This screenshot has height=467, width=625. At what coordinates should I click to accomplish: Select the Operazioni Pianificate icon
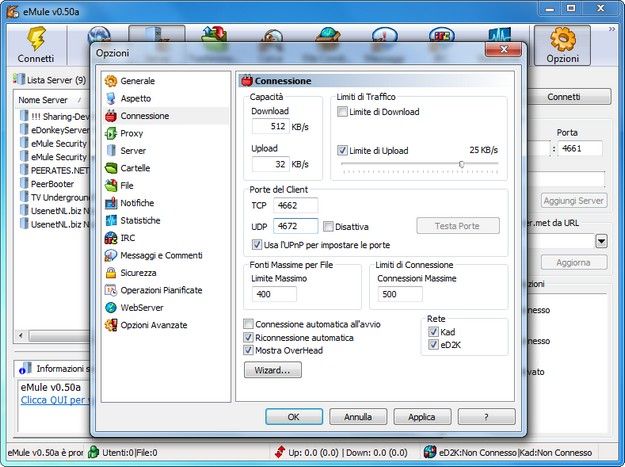(111, 290)
